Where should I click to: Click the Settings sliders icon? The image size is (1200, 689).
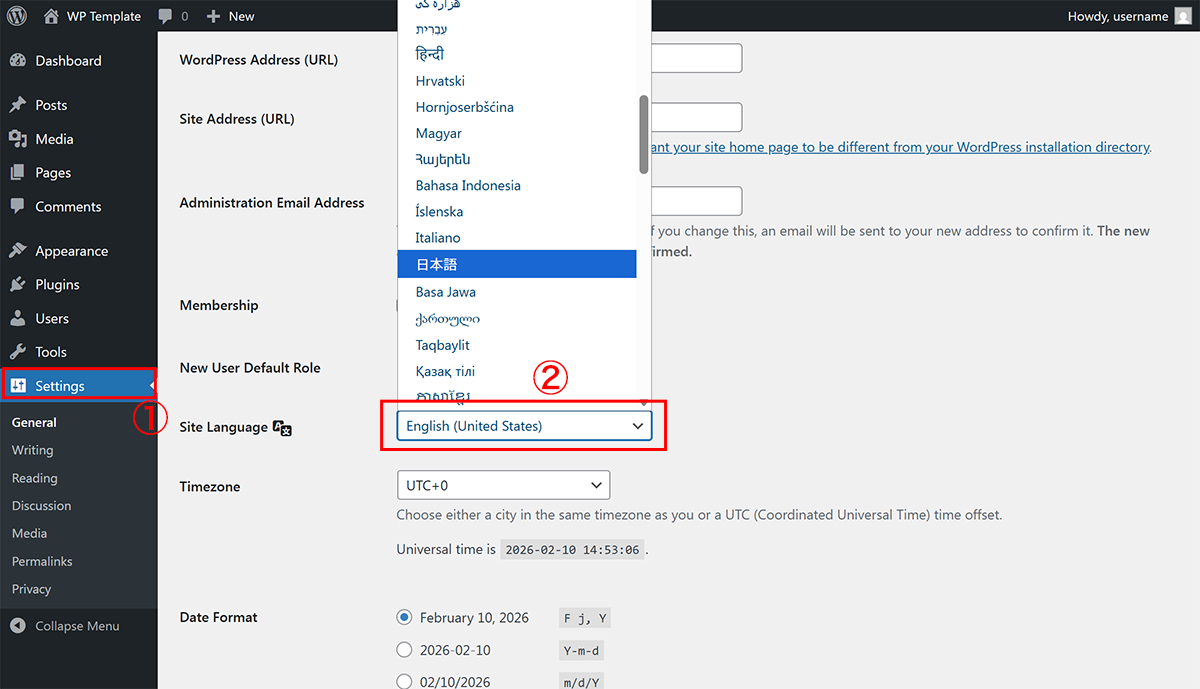coord(18,386)
